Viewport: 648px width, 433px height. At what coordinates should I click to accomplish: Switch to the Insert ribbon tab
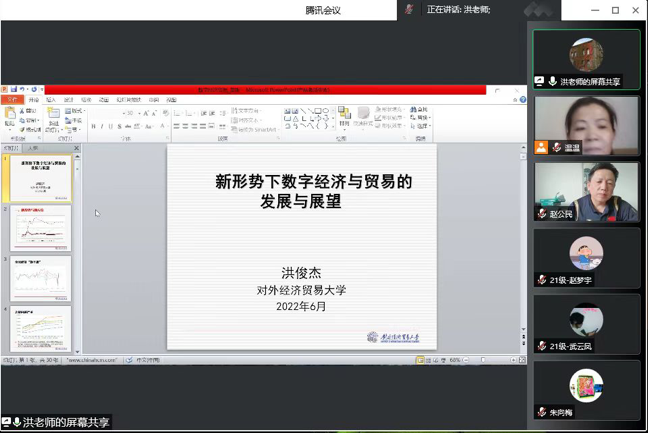(51, 100)
